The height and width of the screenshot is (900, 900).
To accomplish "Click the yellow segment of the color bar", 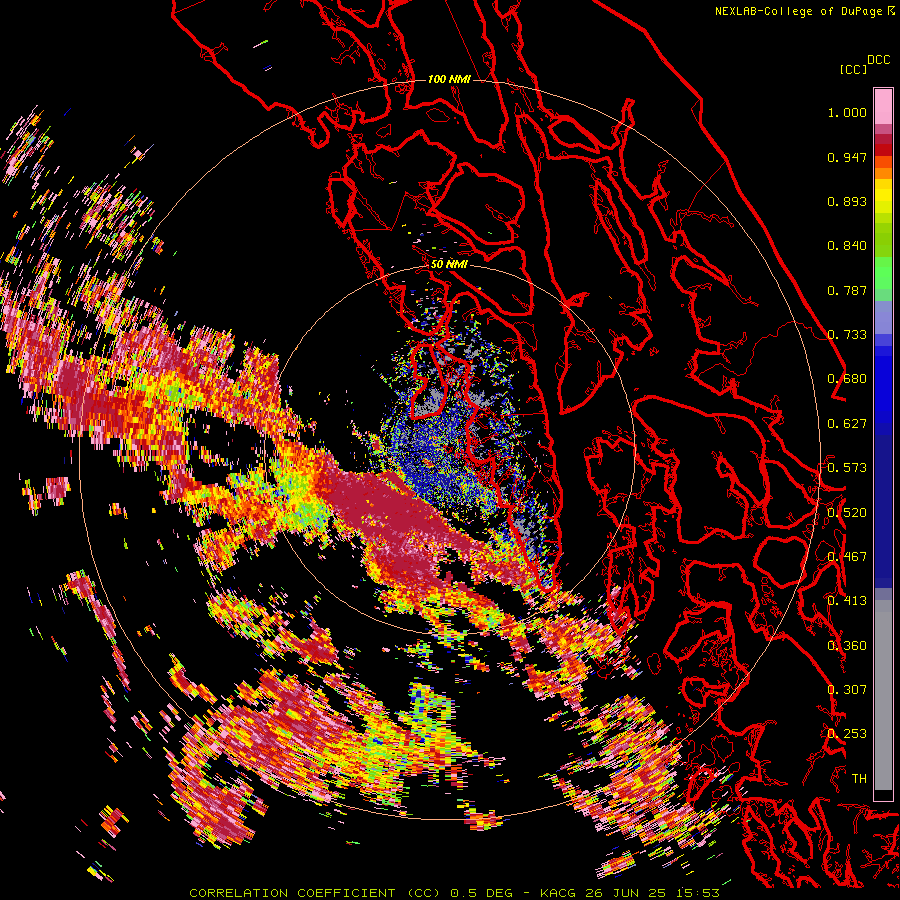I will point(883,195).
